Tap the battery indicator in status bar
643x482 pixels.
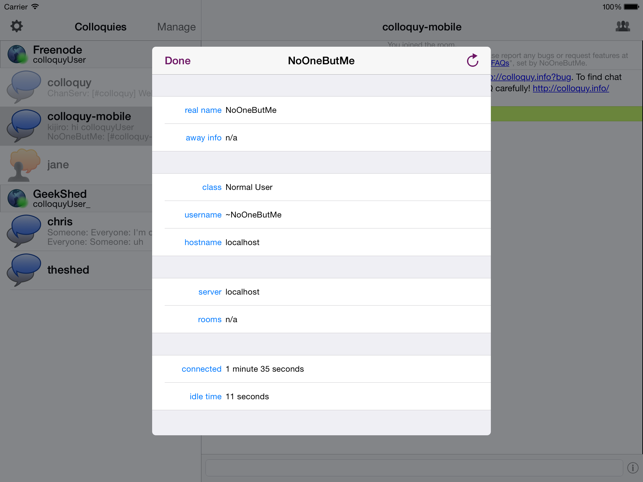tap(631, 7)
